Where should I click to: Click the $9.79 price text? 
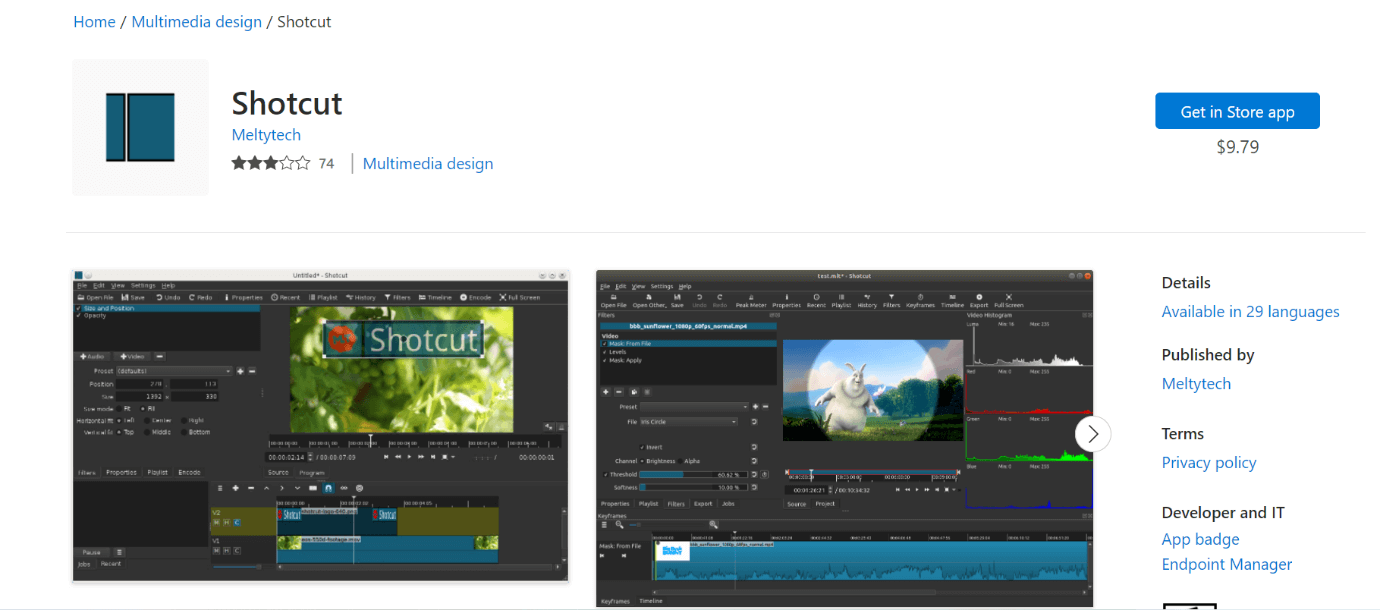tap(1237, 147)
